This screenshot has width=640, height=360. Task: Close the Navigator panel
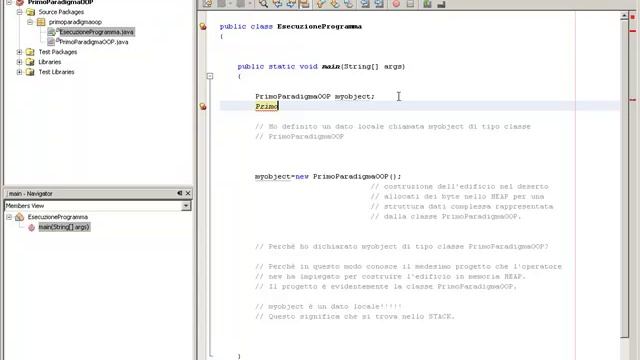(x=188, y=193)
